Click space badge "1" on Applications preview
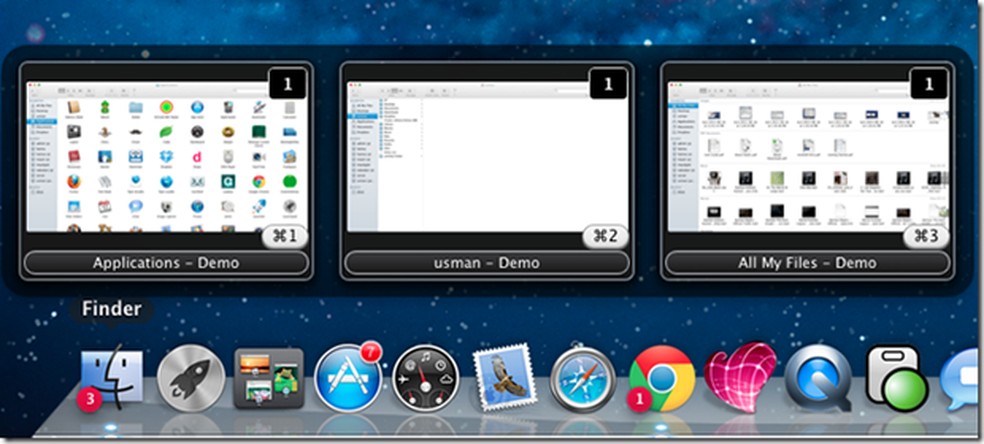This screenshot has height=444, width=984. [x=287, y=84]
